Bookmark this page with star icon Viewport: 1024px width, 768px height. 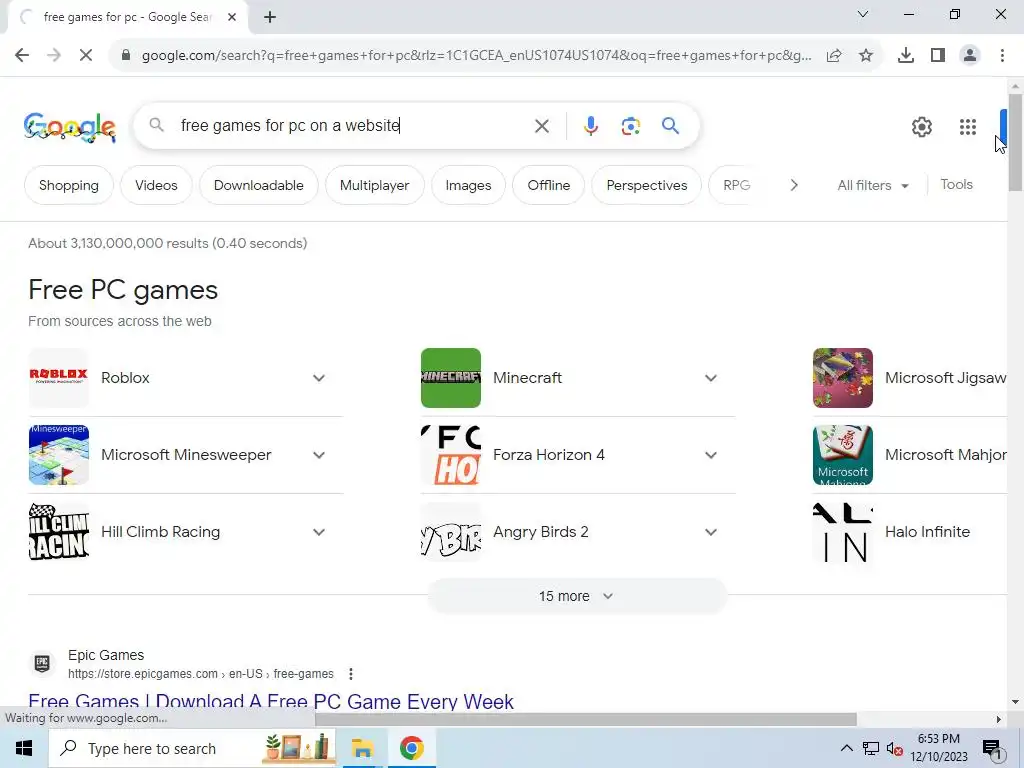coord(866,56)
